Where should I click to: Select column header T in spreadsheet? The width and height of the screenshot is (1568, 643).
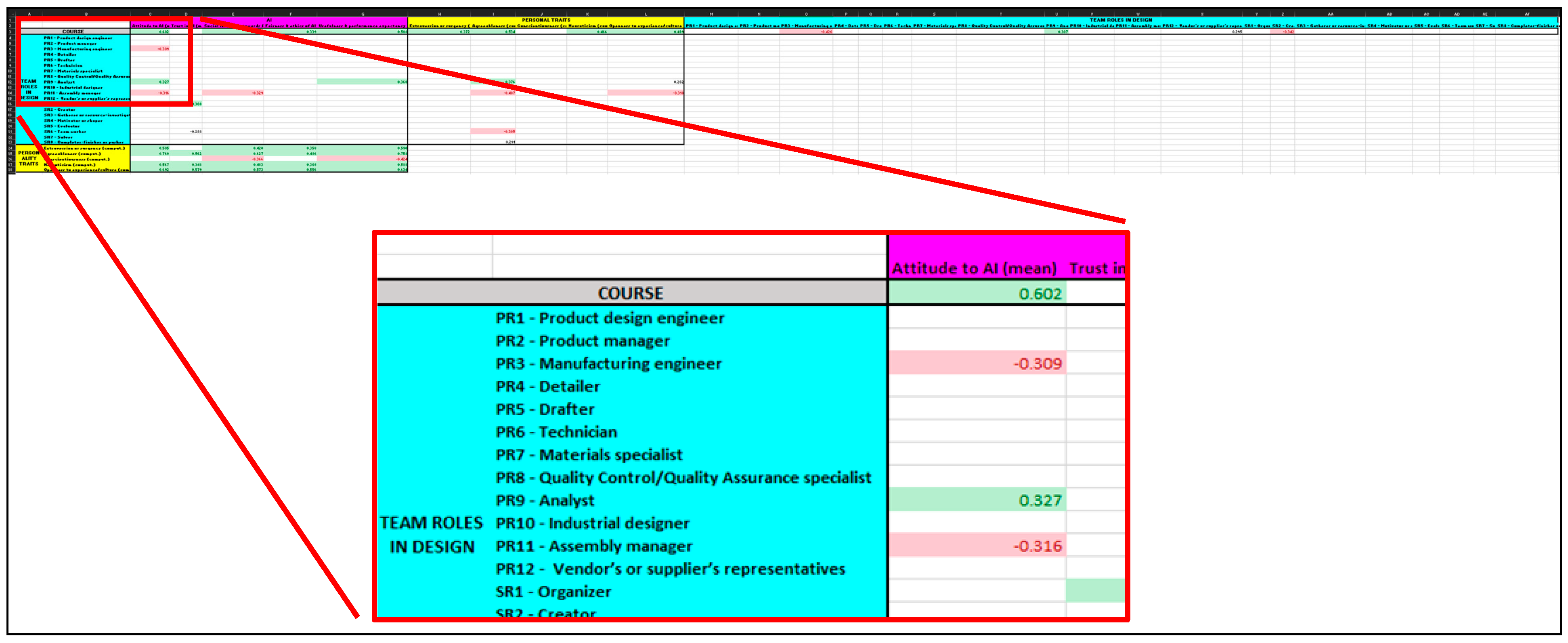pyautogui.click(x=1000, y=13)
